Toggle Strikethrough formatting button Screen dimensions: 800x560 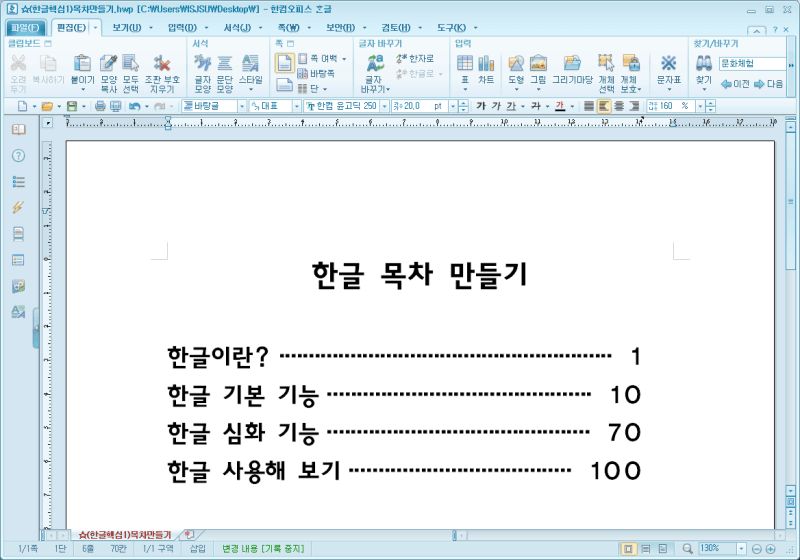point(536,106)
